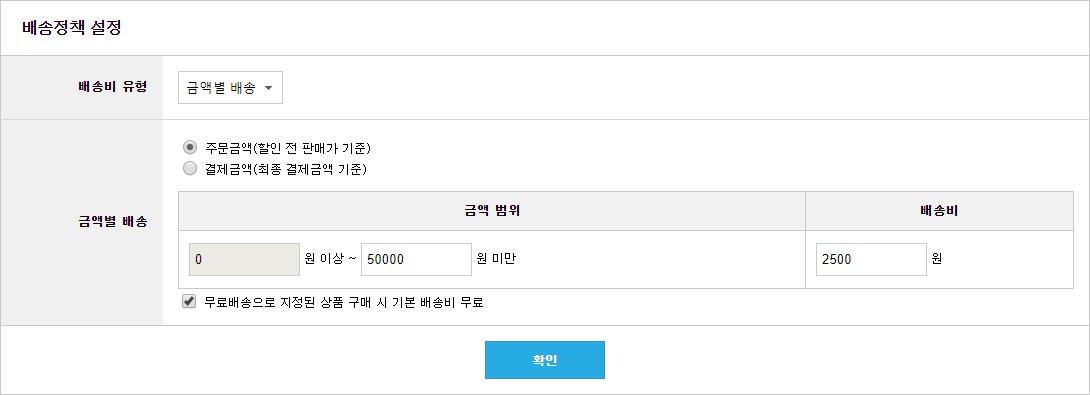
Task: Click the 원 이상 ~ text
Action: 330,259
